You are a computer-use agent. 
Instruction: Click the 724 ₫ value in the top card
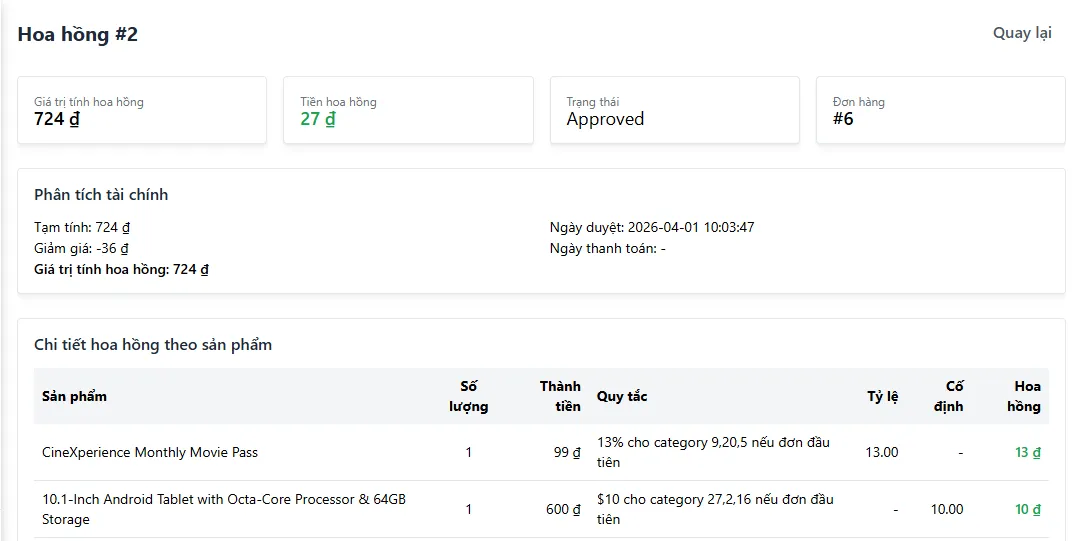tap(57, 119)
